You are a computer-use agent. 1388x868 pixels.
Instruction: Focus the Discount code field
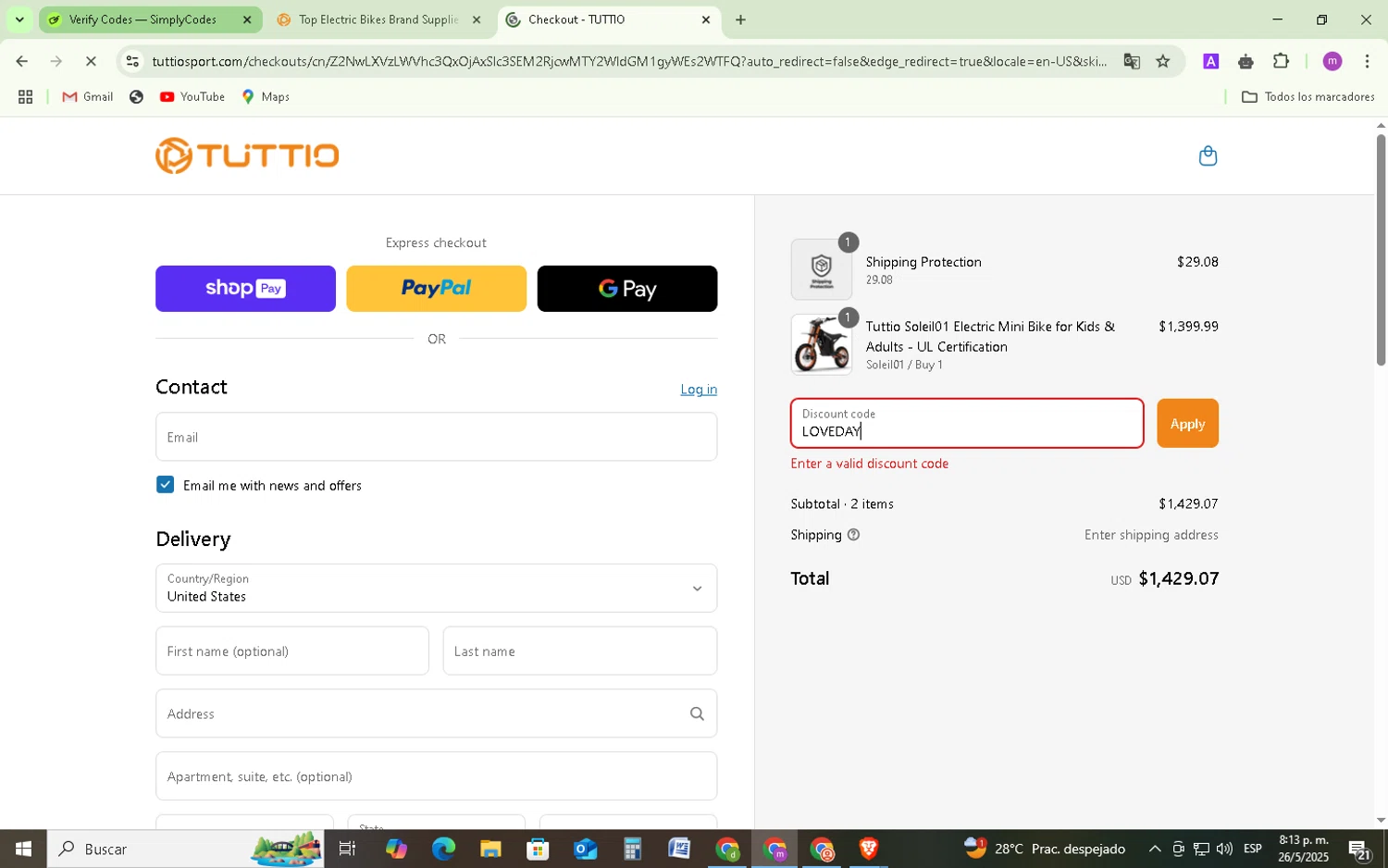[x=967, y=423]
